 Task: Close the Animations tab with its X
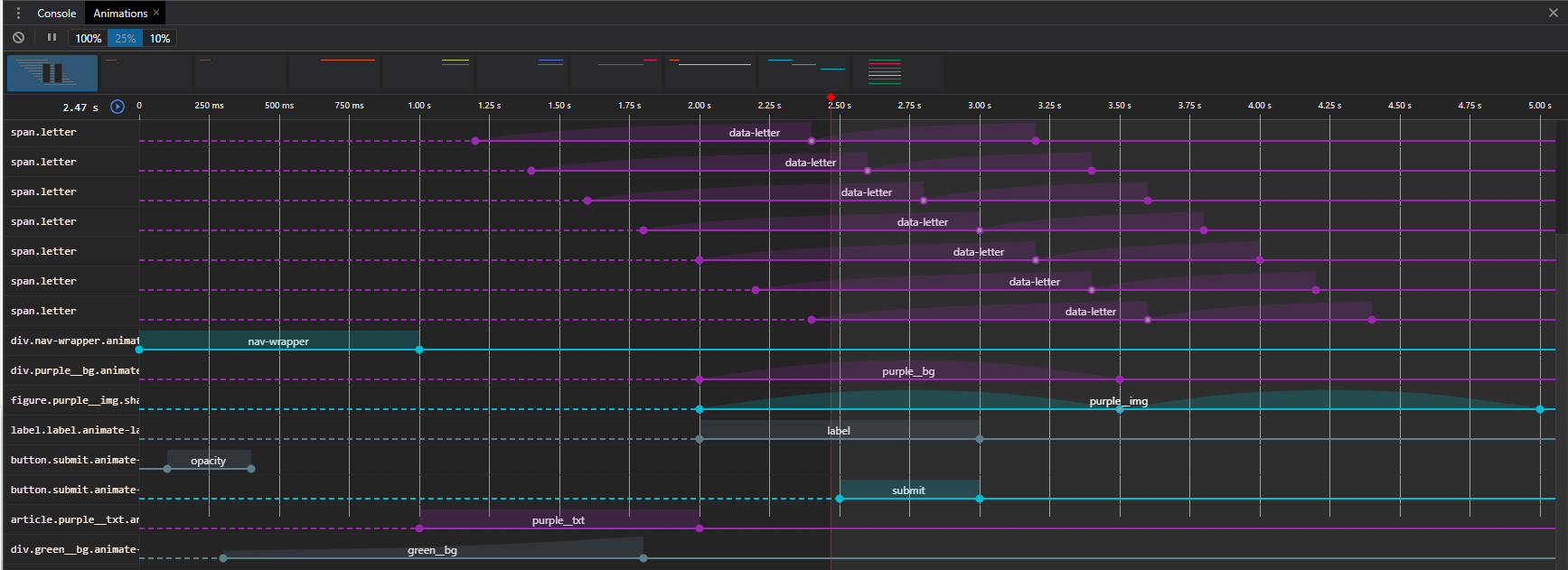[x=156, y=13]
